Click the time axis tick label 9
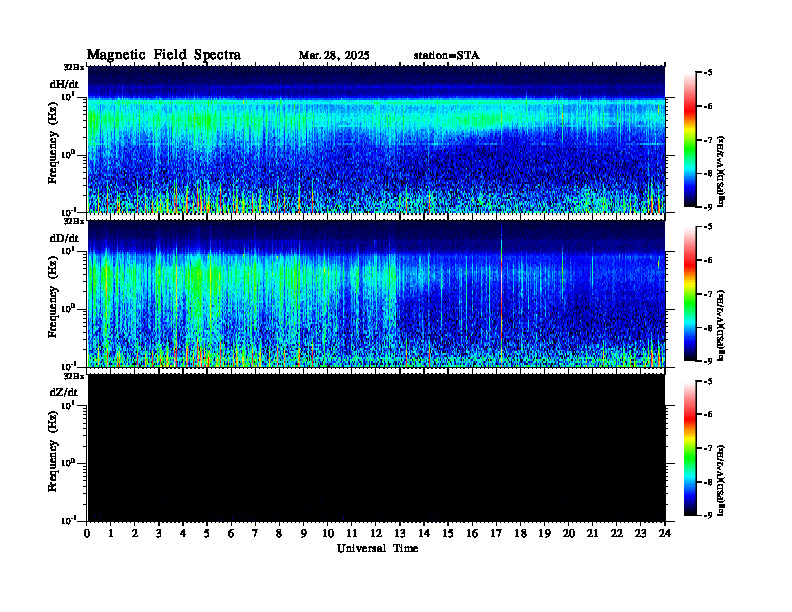Screen dimensions: 792x612 [303, 533]
